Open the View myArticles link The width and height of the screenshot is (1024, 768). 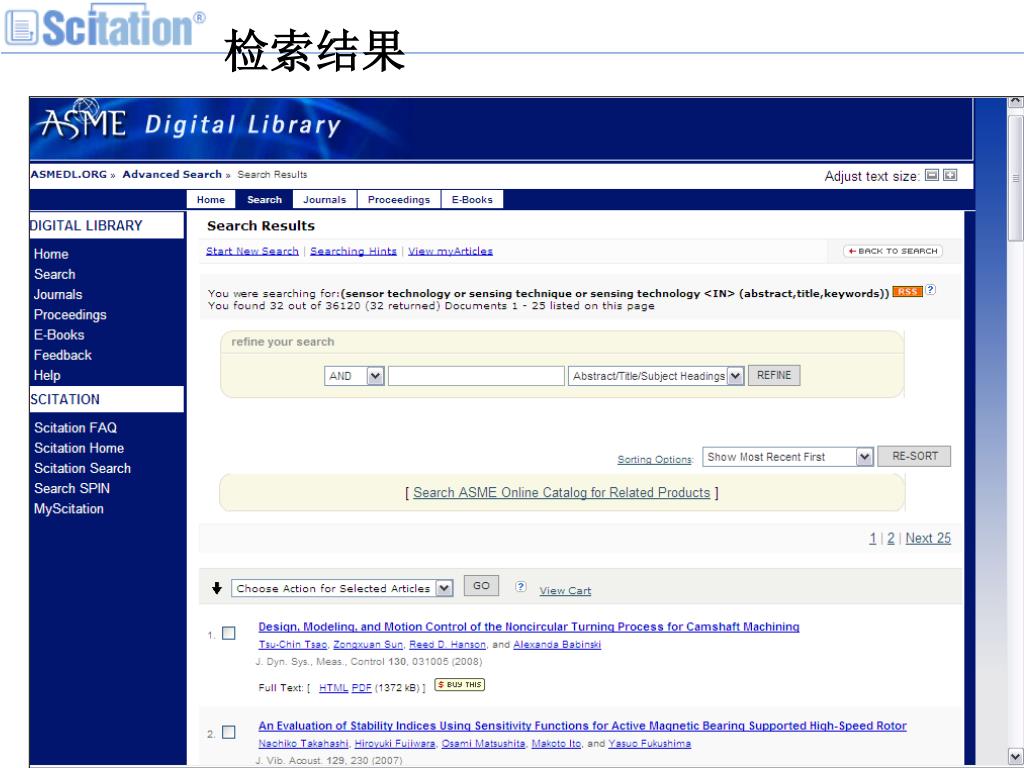[450, 251]
